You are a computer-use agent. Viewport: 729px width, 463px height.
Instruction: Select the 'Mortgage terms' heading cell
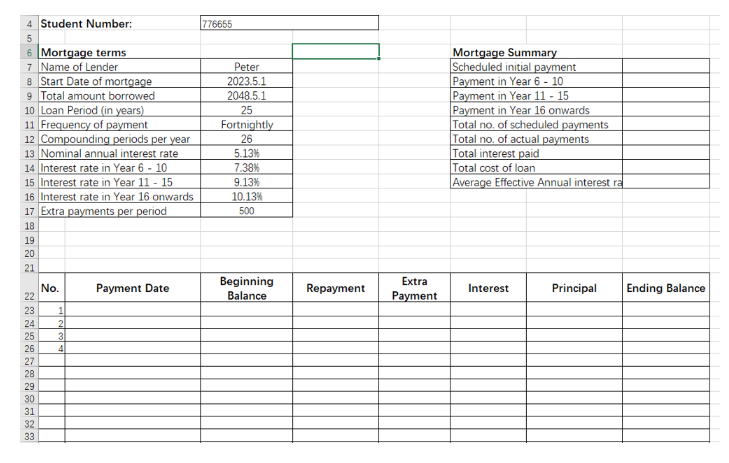click(119, 52)
